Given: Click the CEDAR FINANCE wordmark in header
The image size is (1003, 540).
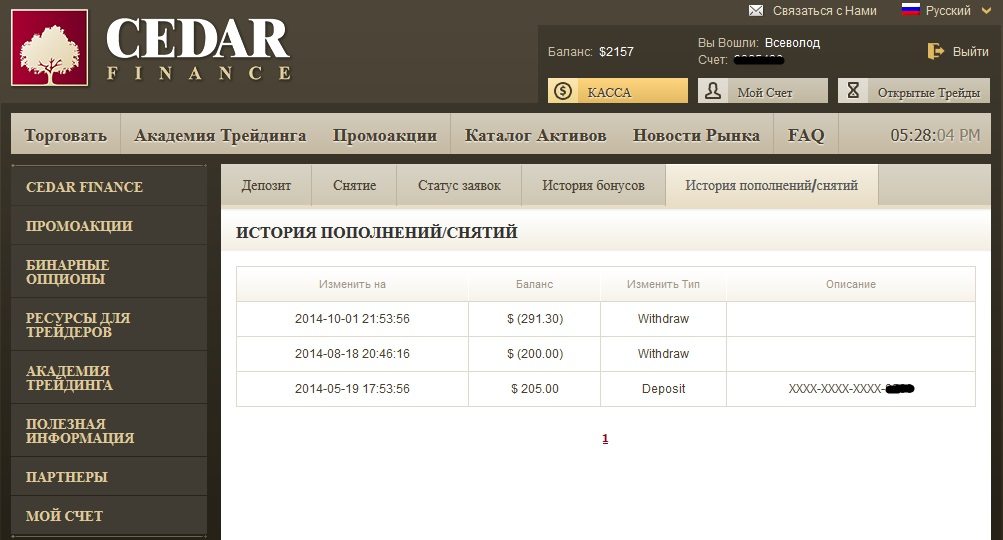Looking at the screenshot, I should (x=199, y=48).
